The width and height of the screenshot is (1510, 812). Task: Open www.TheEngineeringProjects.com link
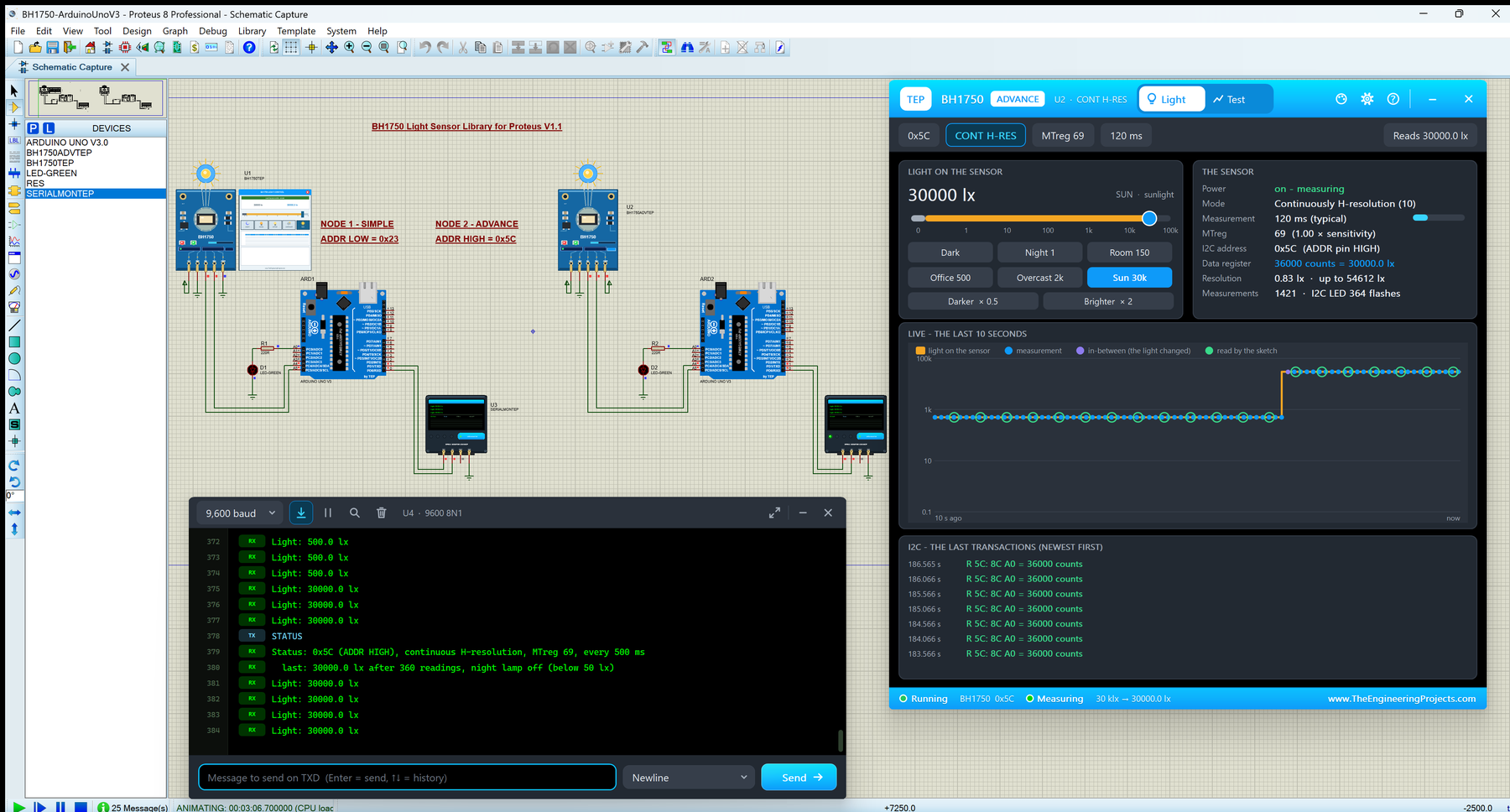[x=1401, y=698]
